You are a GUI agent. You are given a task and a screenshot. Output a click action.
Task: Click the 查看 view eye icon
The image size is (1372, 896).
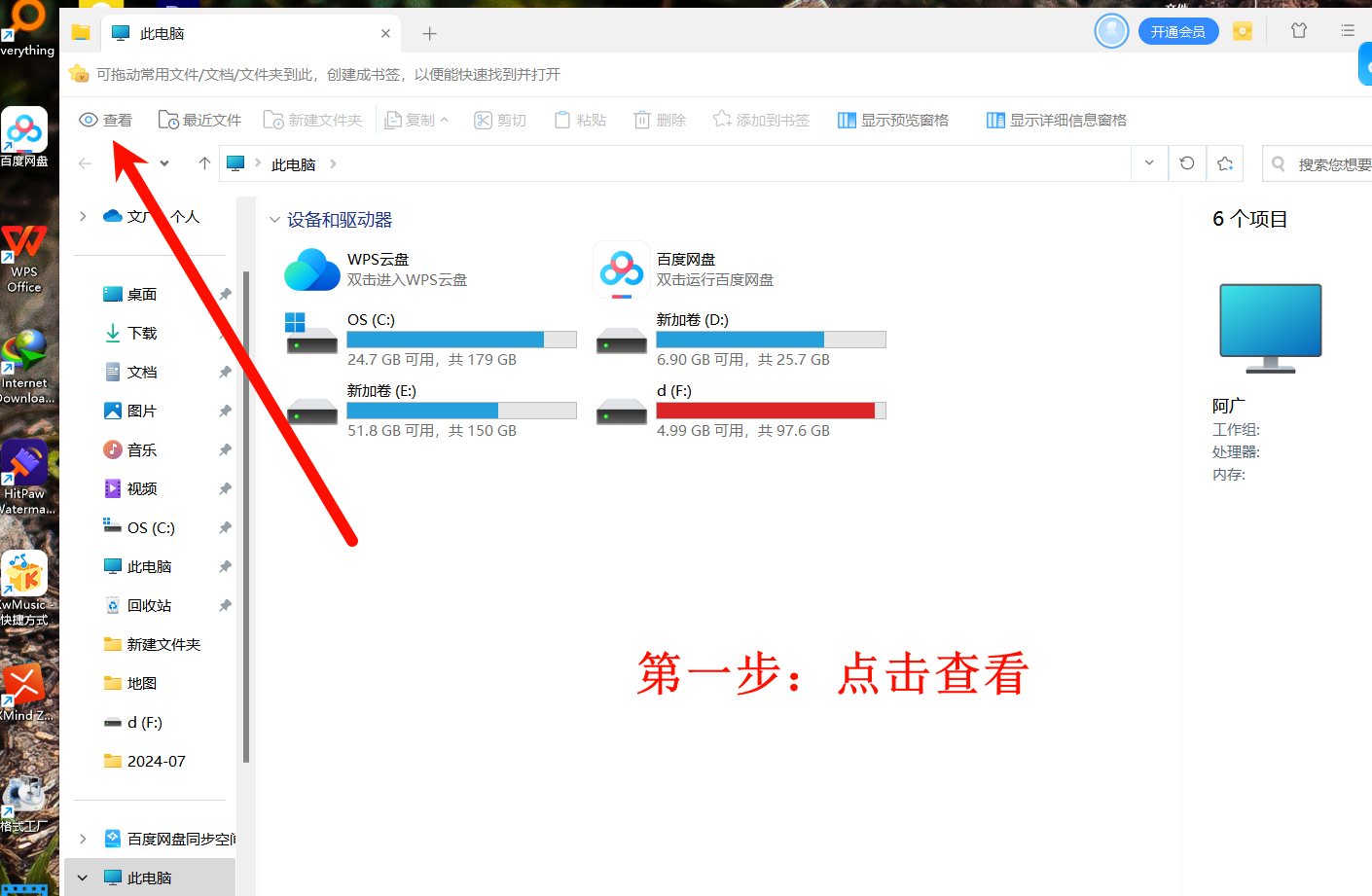click(89, 120)
